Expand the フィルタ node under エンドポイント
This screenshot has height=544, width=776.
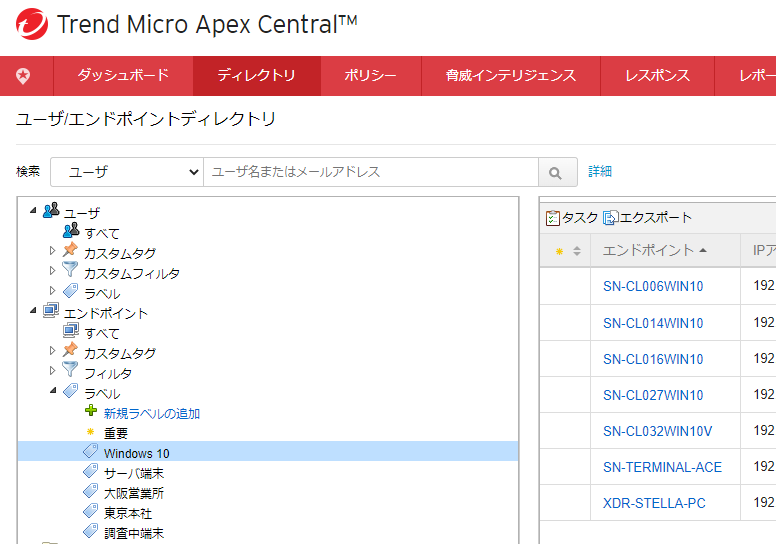tap(53, 372)
